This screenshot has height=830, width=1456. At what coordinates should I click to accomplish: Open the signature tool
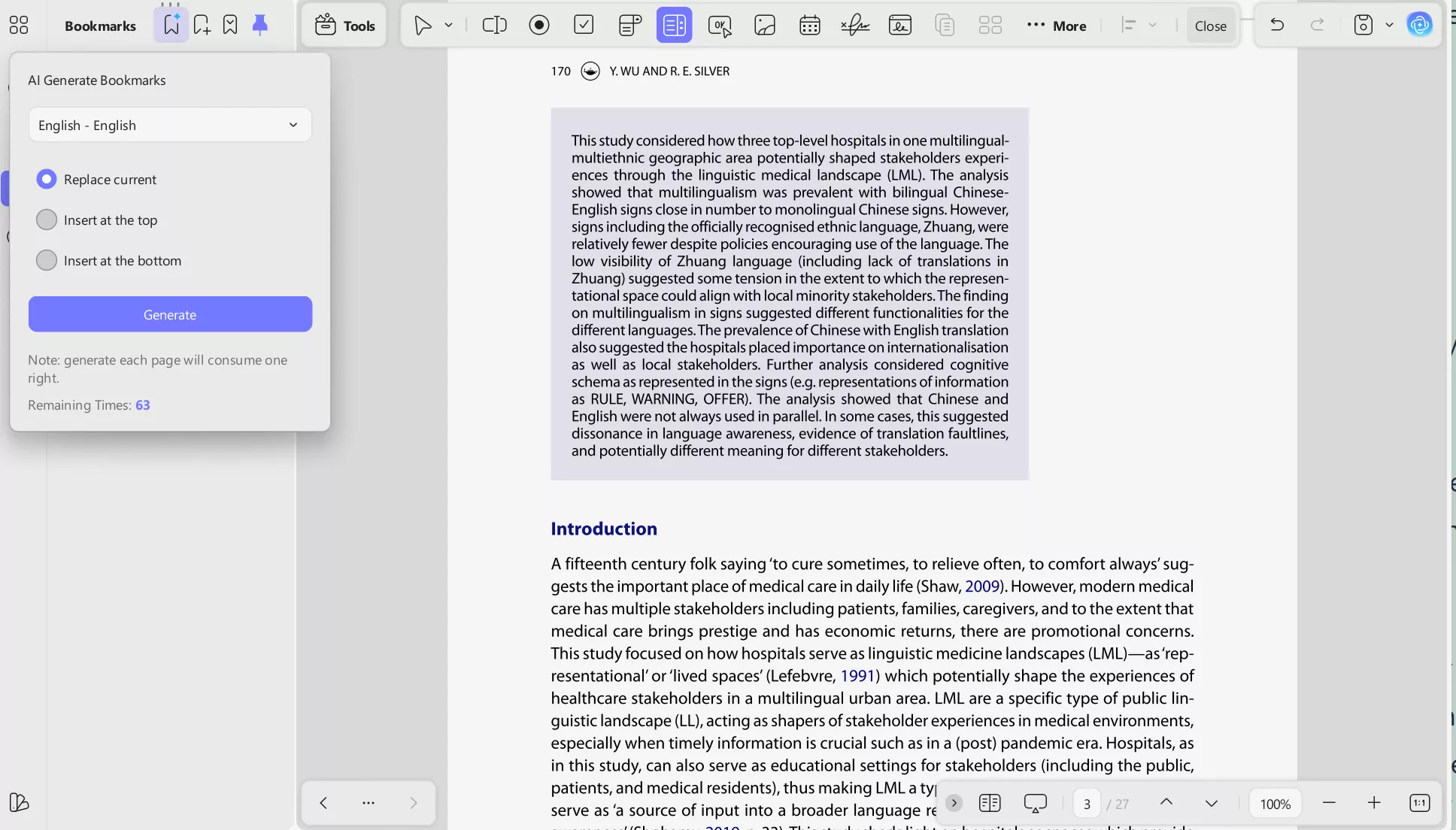854,25
